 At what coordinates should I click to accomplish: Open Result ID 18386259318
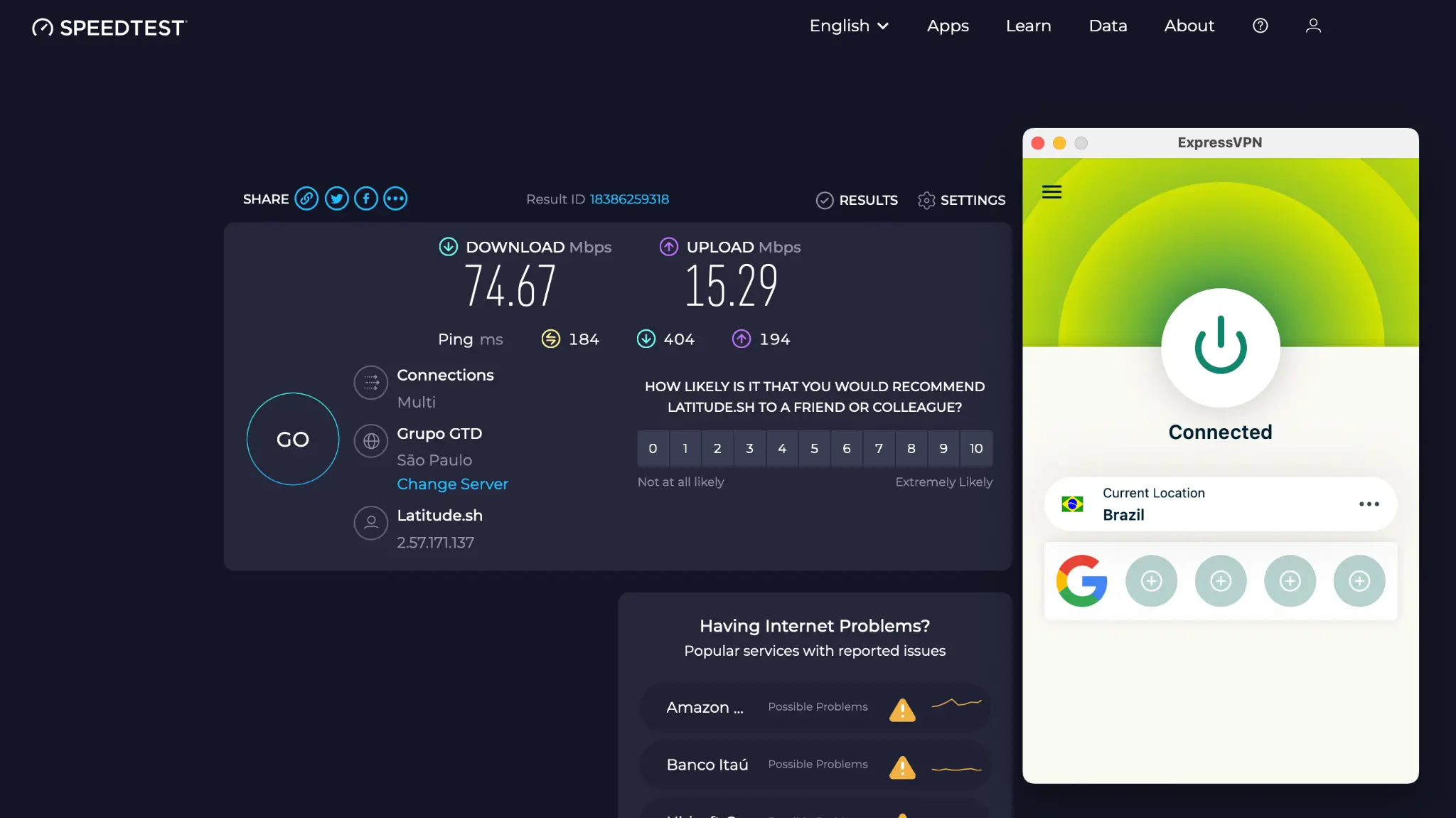click(x=629, y=199)
